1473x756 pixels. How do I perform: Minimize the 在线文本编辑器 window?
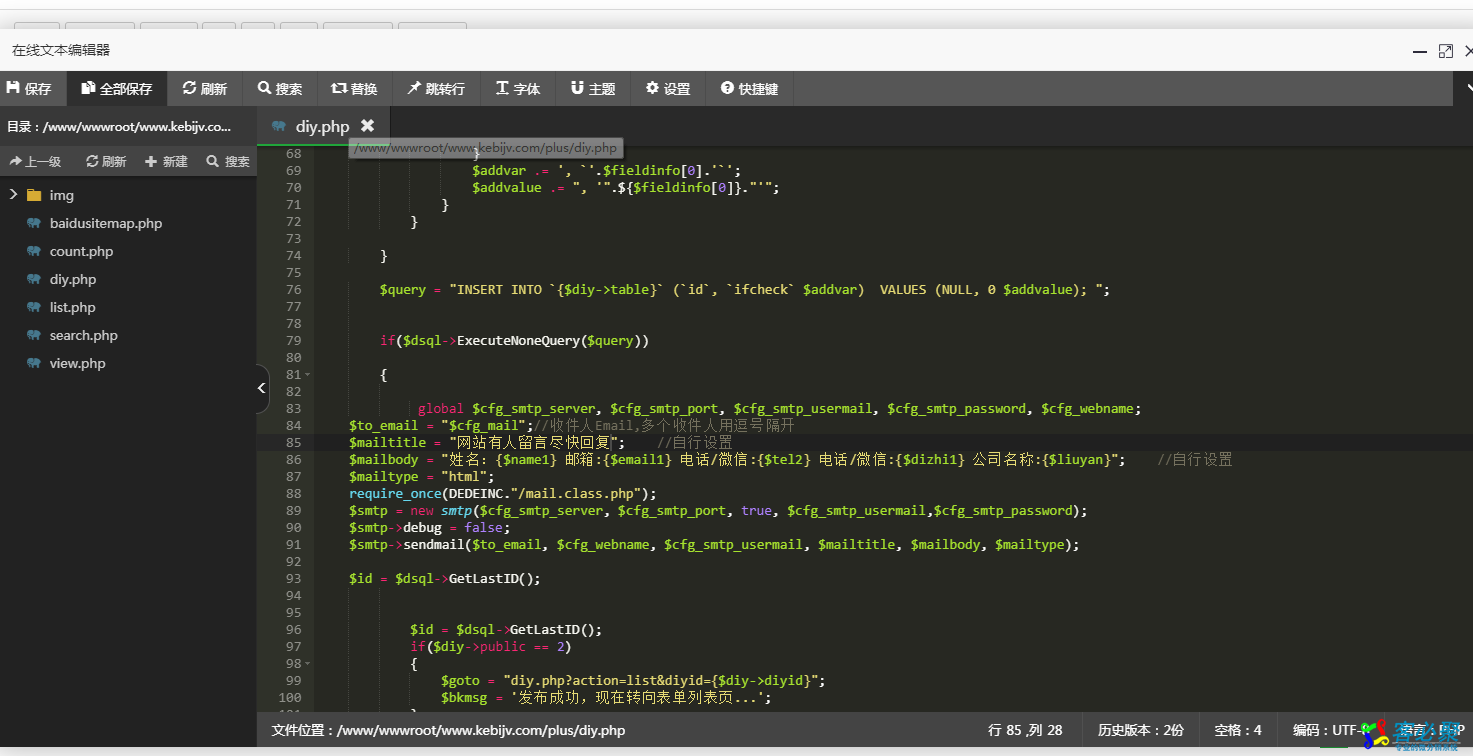coord(1419,51)
